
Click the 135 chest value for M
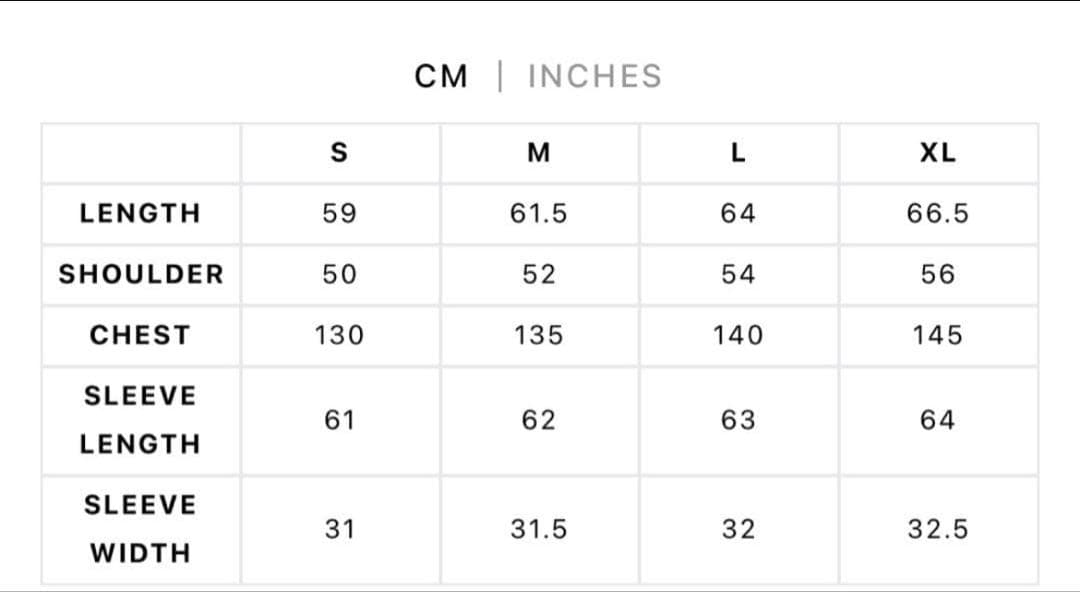pyautogui.click(x=539, y=335)
